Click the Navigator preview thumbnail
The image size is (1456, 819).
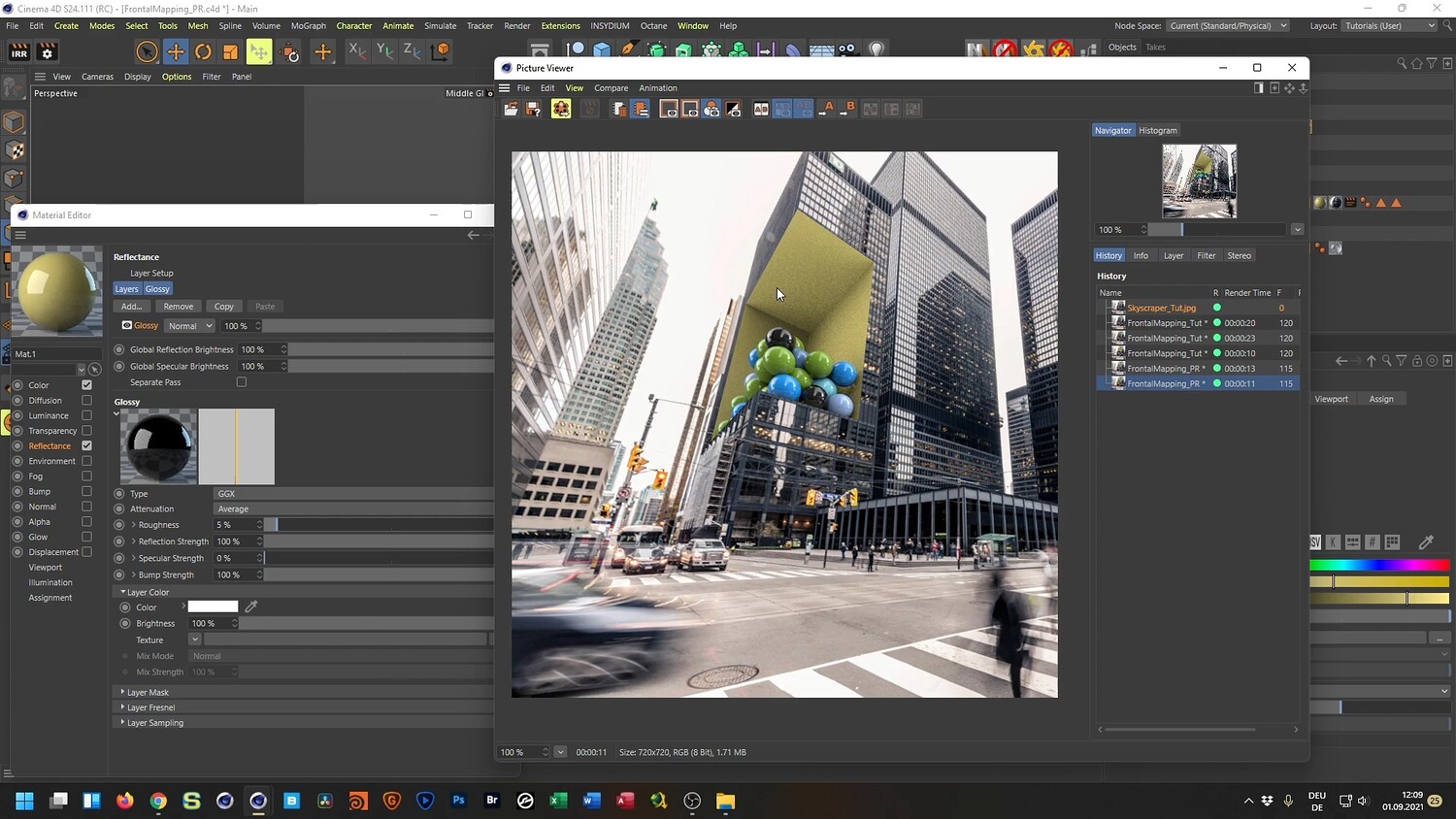1200,181
